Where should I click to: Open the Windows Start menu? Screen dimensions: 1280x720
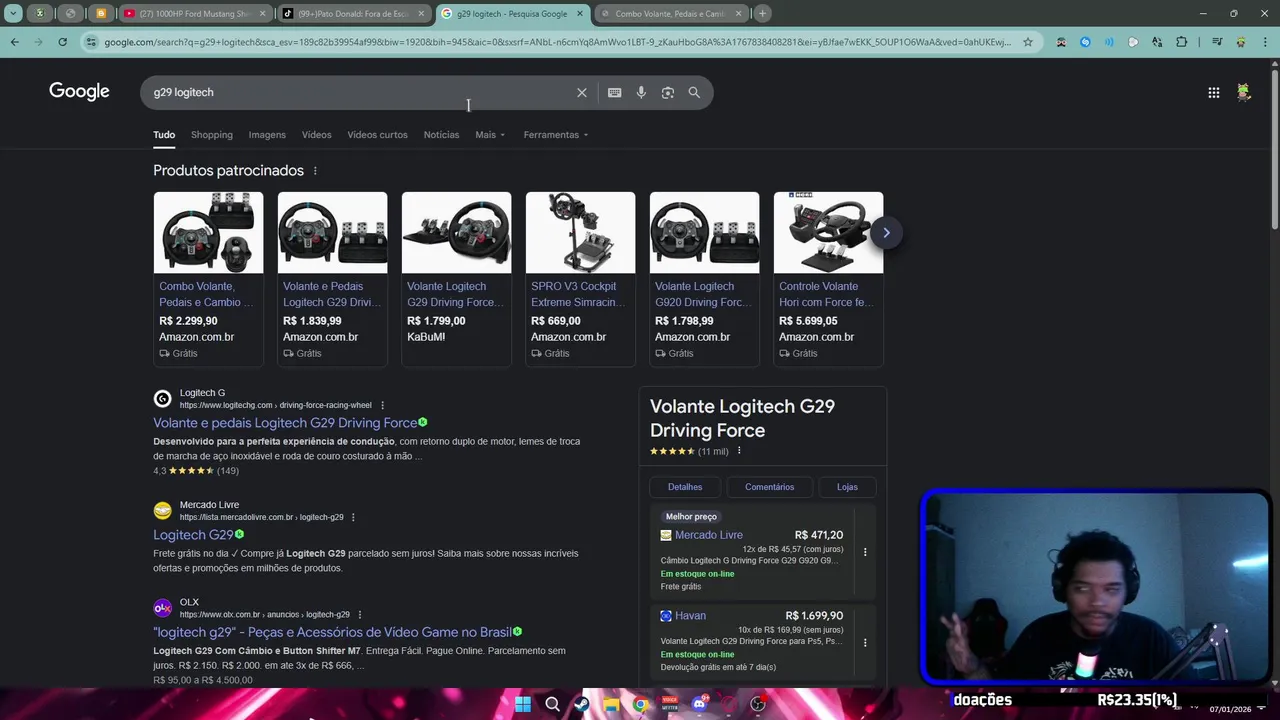click(523, 704)
